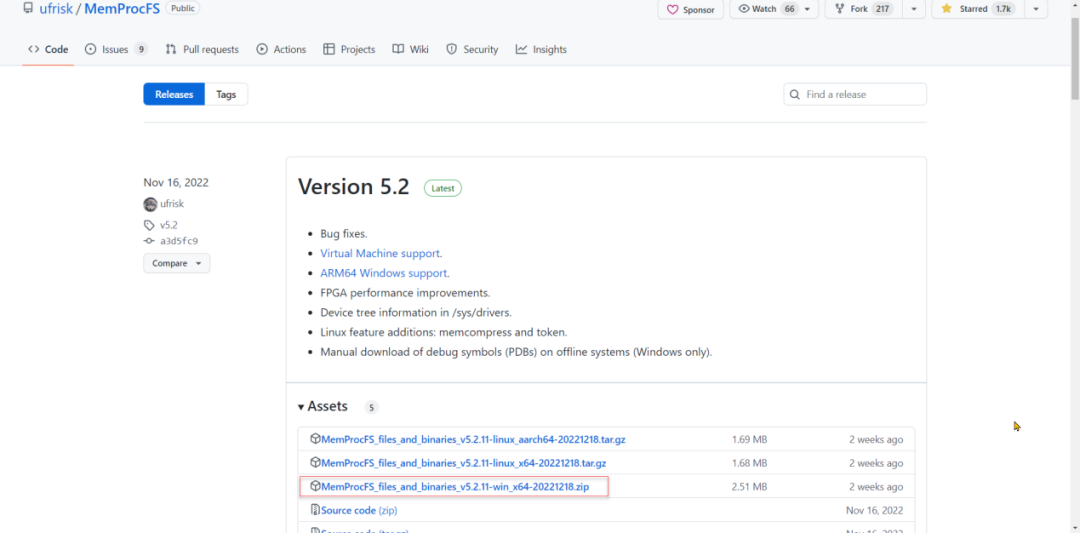Click the code brackets icon on Code tab

pyautogui.click(x=33, y=50)
